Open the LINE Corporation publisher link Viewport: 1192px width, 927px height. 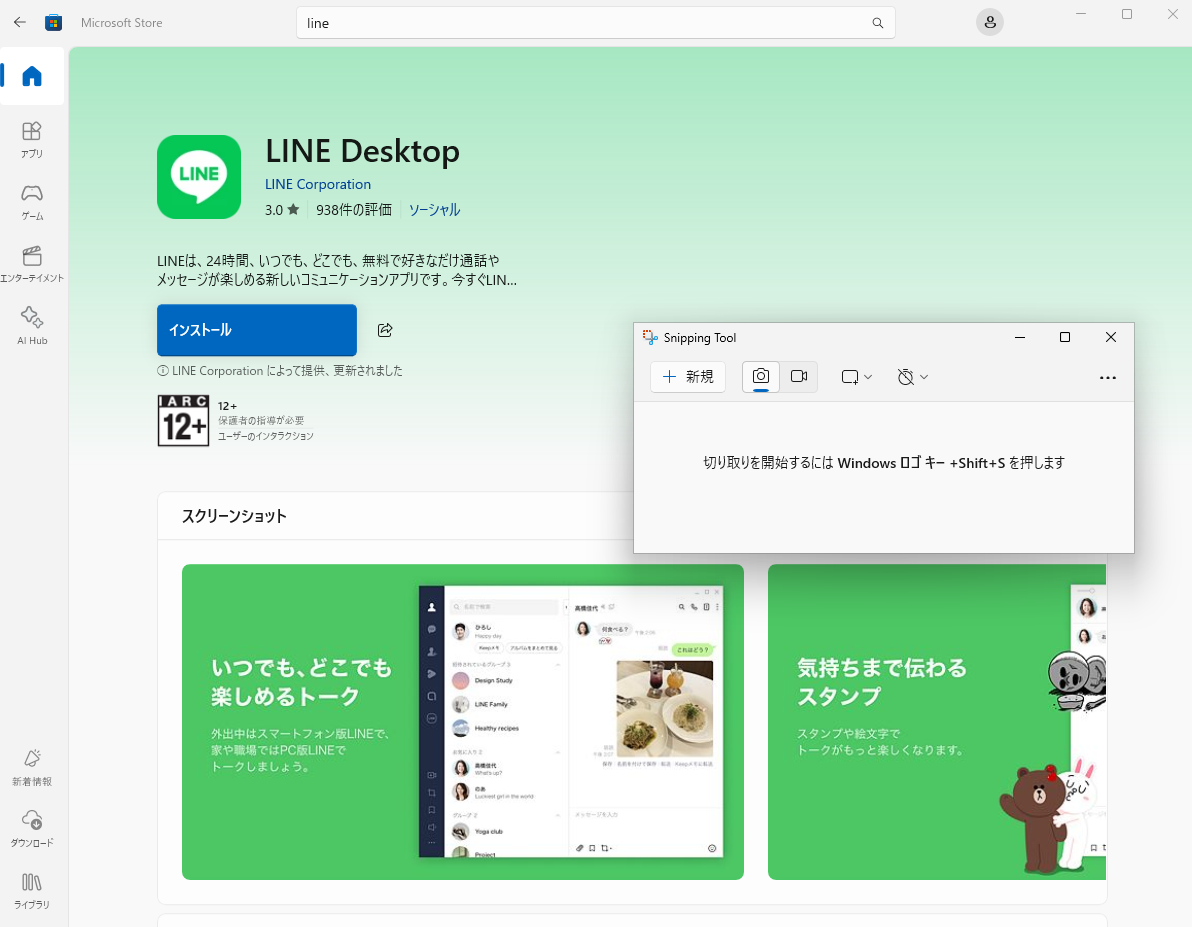(x=318, y=184)
